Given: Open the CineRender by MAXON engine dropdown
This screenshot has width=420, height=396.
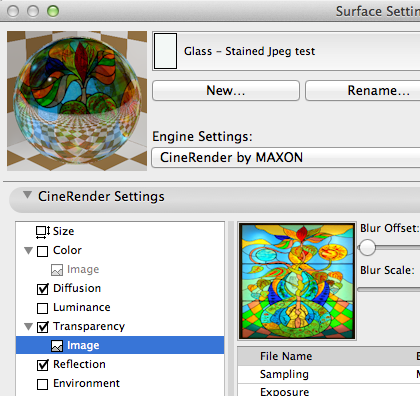Looking at the screenshot, I should coord(286,158).
